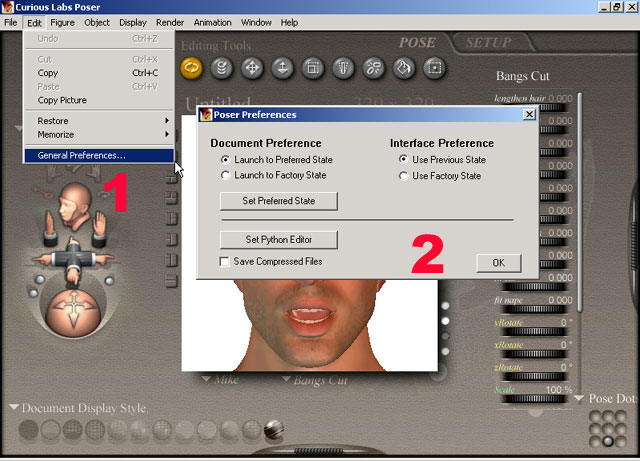Click the Scale value 100 %
This screenshot has height=461, width=640.
tap(559, 390)
